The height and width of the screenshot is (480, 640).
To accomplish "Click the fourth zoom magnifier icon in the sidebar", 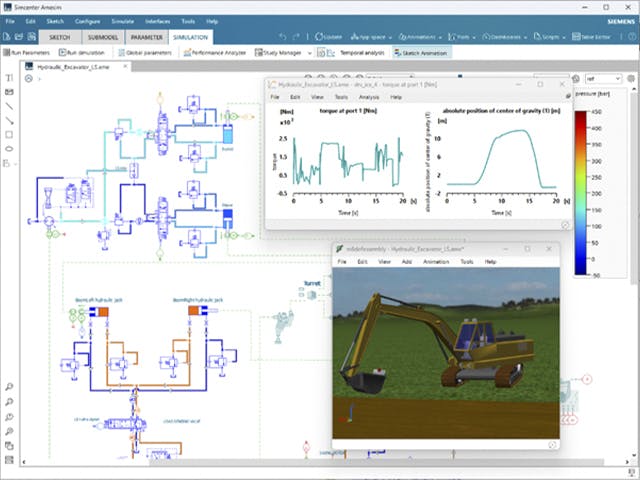I will tap(9, 431).
